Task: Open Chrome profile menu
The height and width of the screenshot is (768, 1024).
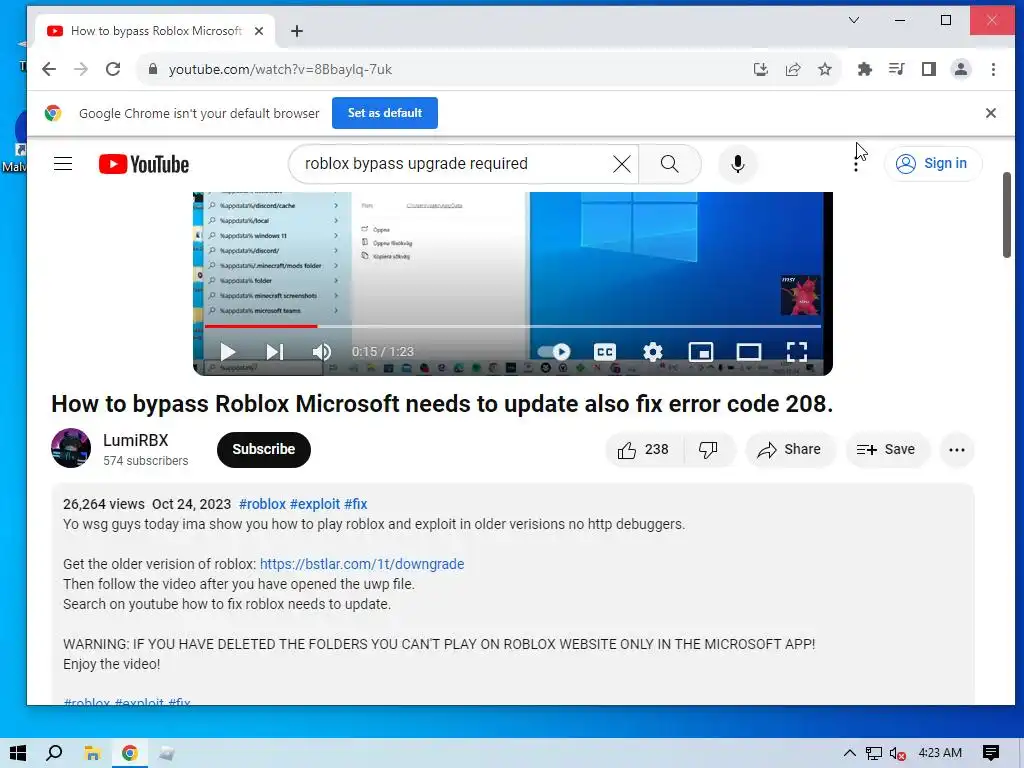Action: (x=961, y=69)
